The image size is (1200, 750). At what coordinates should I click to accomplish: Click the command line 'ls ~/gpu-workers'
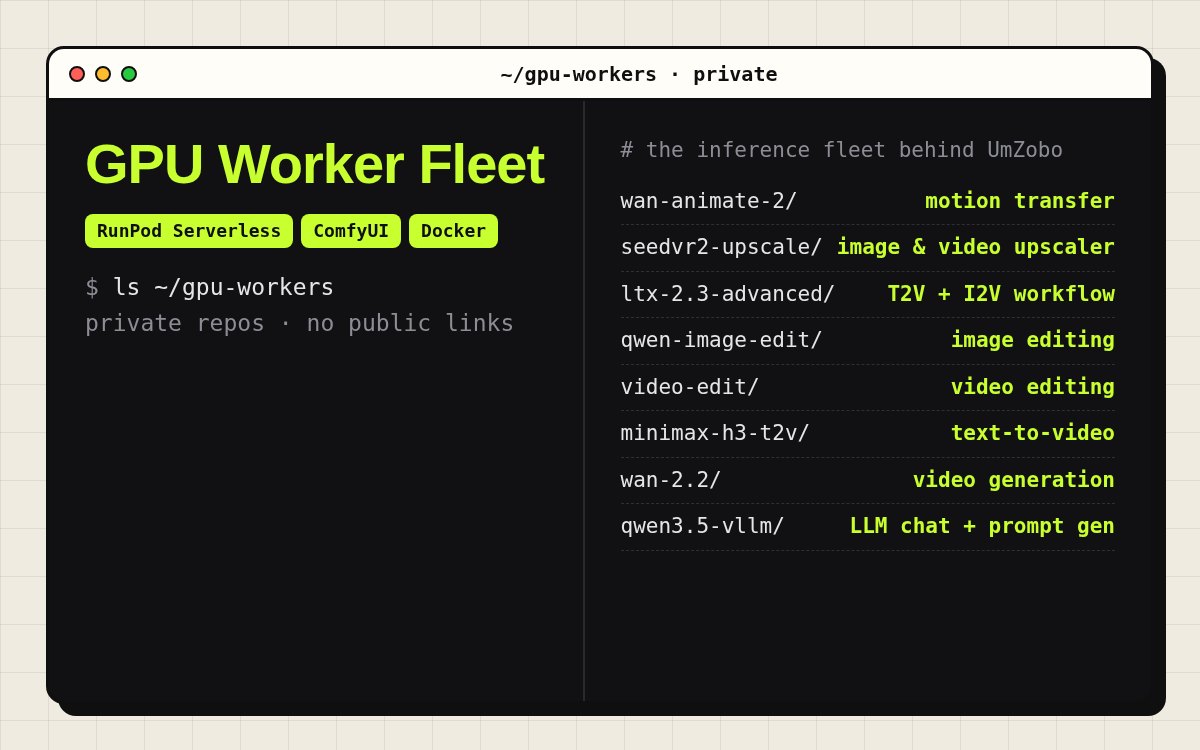[223, 287]
